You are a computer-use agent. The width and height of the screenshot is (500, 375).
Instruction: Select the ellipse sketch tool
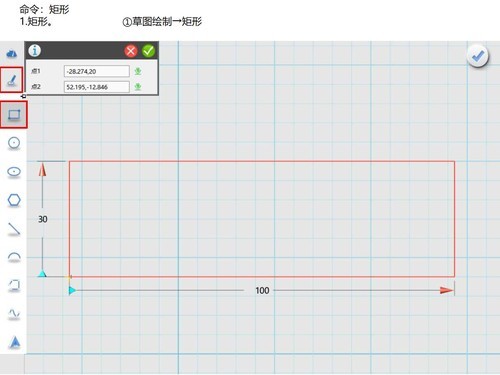(14, 172)
